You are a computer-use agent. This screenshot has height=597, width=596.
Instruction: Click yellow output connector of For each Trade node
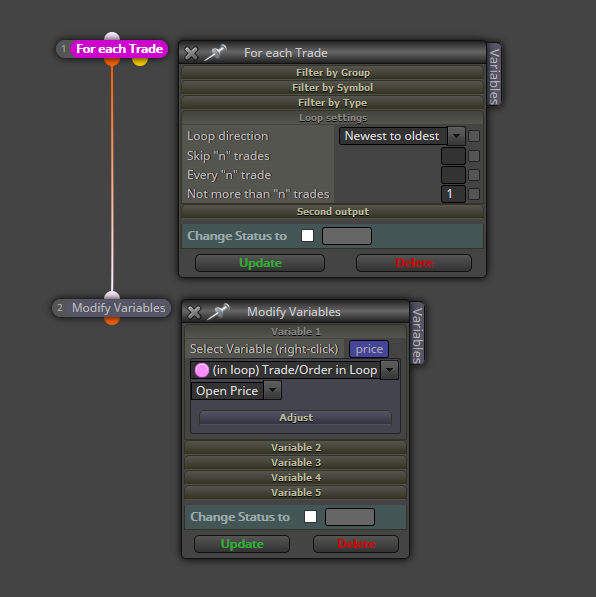pyautogui.click(x=140, y=61)
